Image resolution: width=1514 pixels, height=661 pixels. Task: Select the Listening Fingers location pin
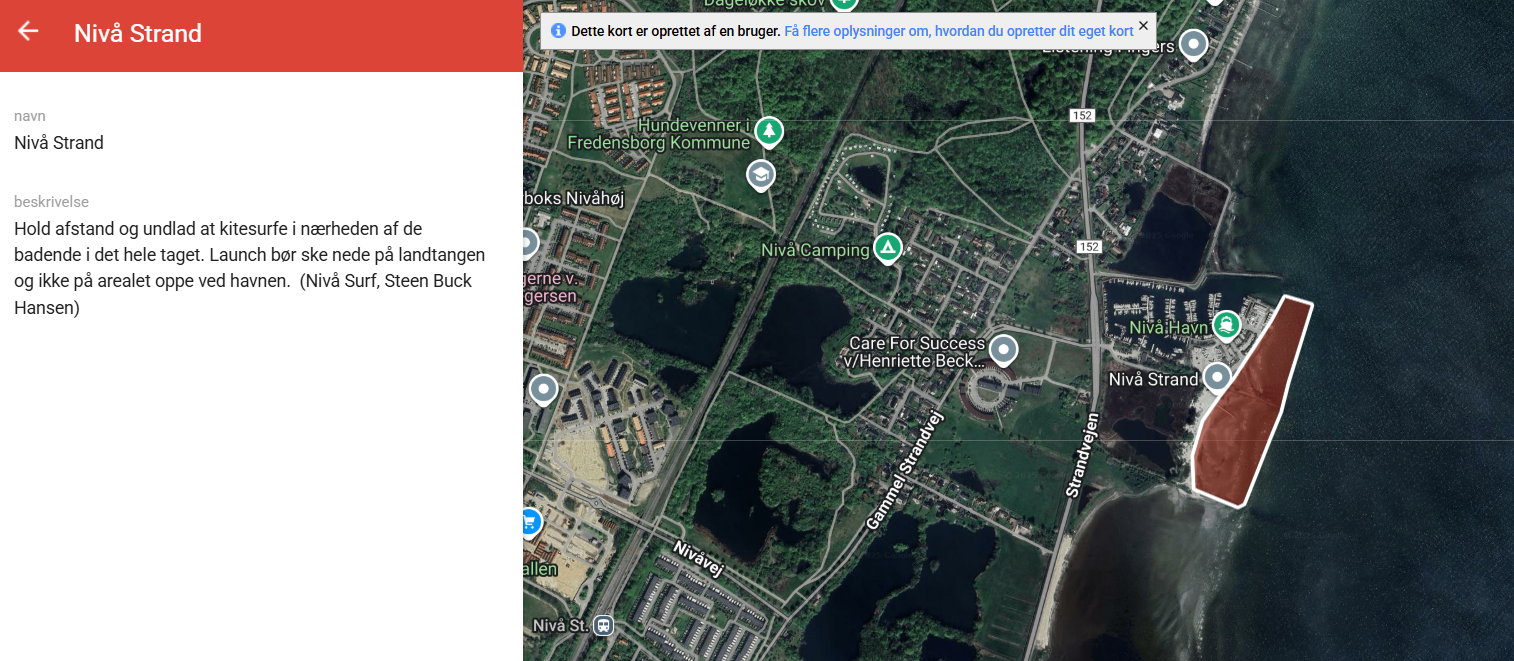(1192, 44)
